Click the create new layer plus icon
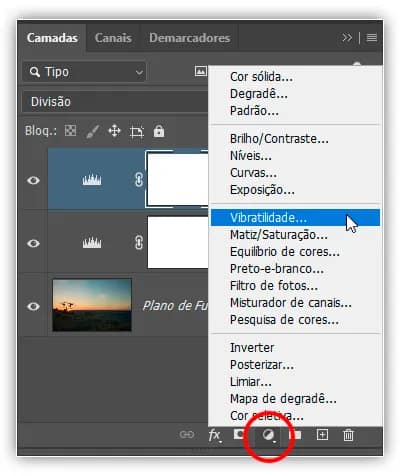400x476 pixels. pos(322,435)
